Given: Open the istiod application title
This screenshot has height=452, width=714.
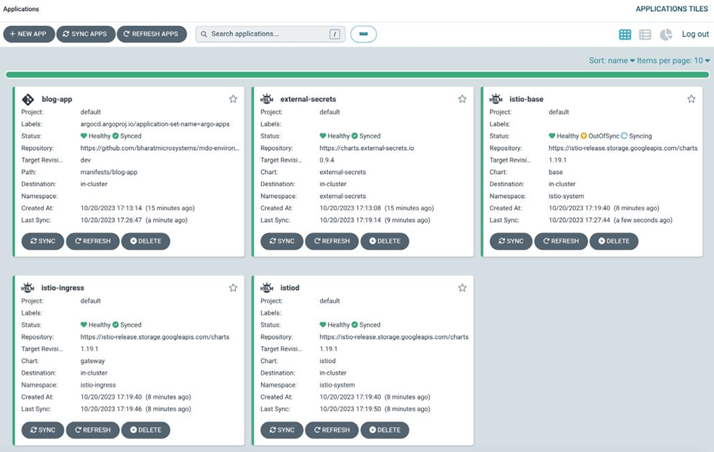Looking at the screenshot, I should pyautogui.click(x=290, y=288).
